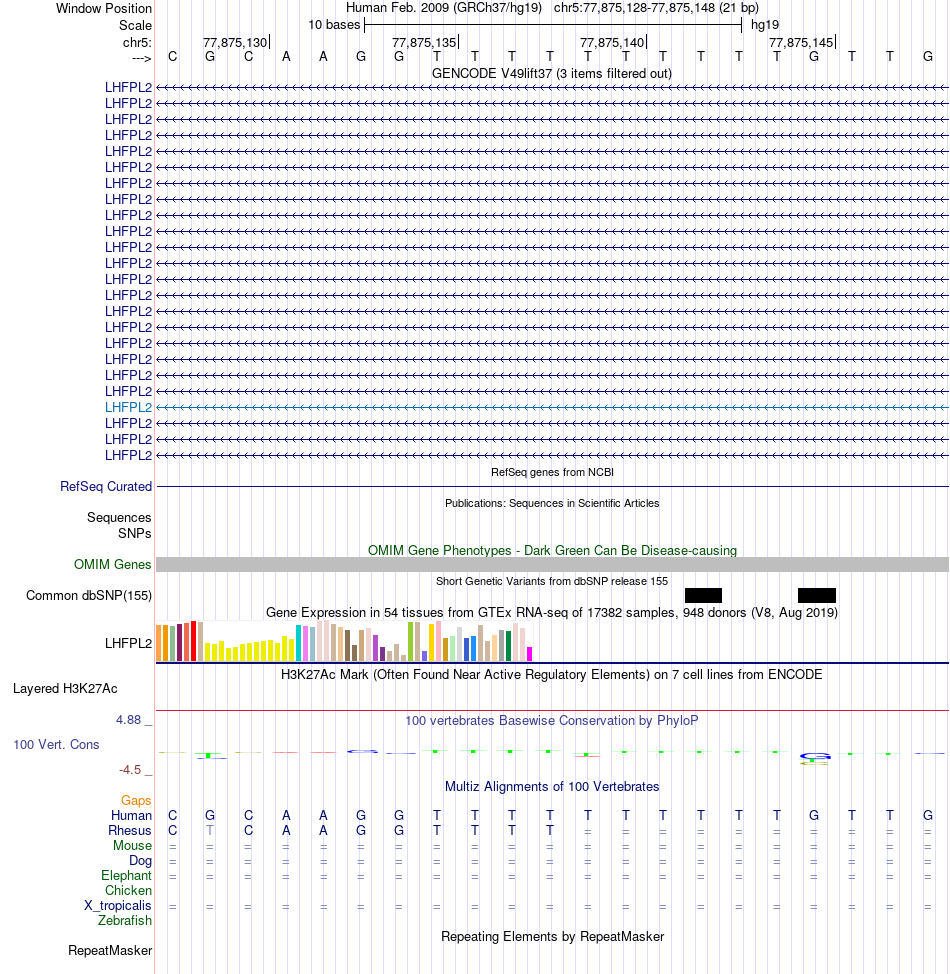
Task: Select the 'Elephant' alignment row label
Action: (127, 876)
